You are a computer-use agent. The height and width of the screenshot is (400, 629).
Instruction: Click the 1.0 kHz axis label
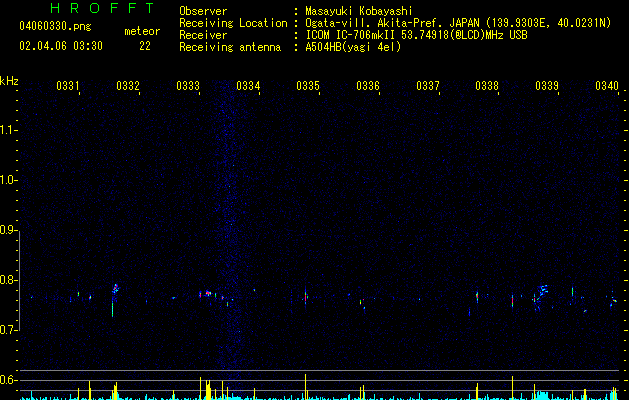tap(8, 180)
